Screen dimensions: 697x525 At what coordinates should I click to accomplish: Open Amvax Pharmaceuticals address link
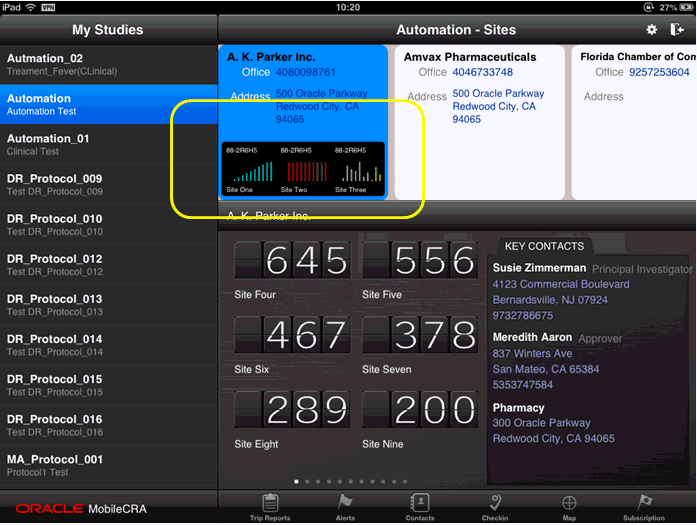pyautogui.click(x=498, y=106)
